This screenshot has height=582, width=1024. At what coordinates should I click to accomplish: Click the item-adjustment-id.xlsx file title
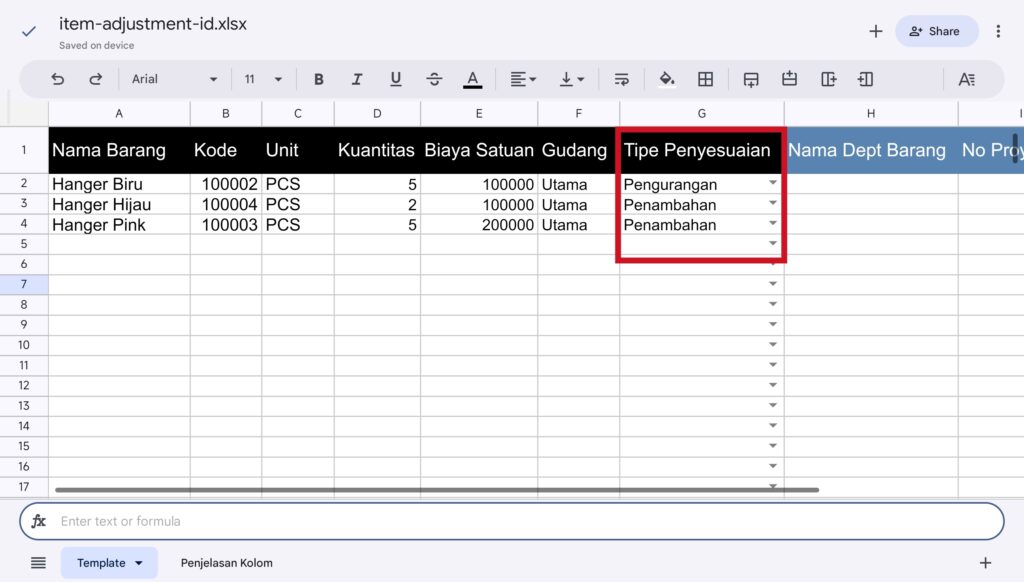153,24
